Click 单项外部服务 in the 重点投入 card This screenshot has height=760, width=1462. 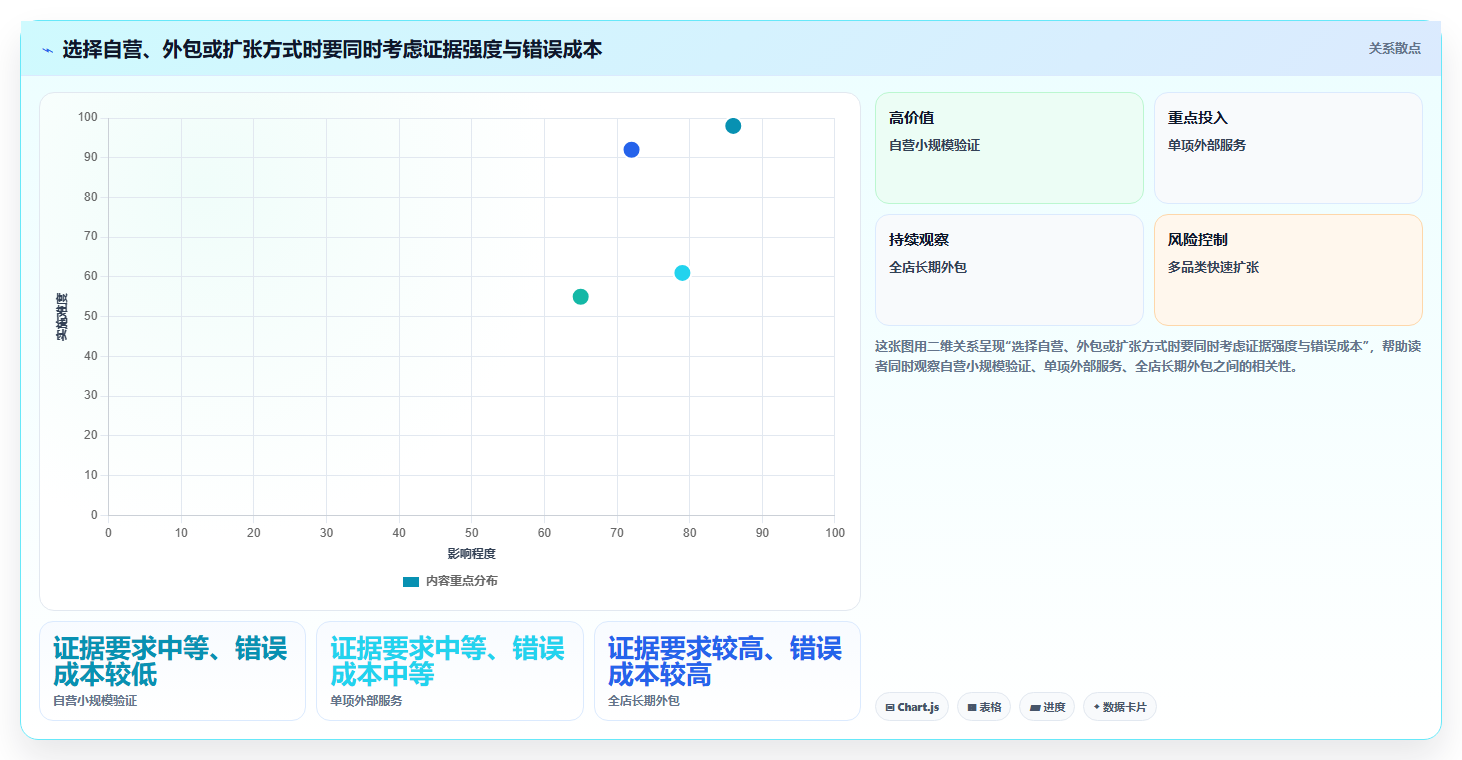click(x=1207, y=145)
